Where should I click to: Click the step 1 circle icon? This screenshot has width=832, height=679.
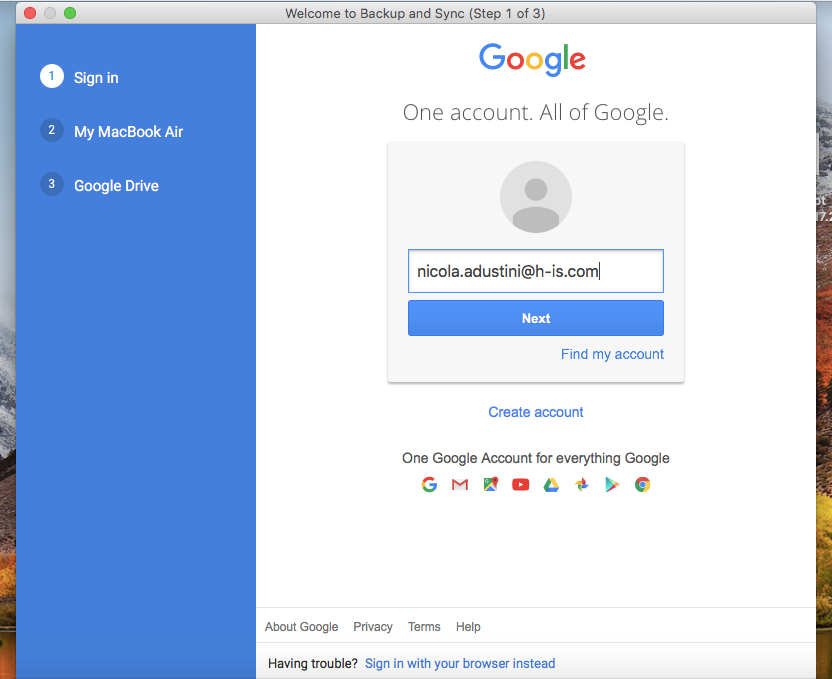[52, 76]
